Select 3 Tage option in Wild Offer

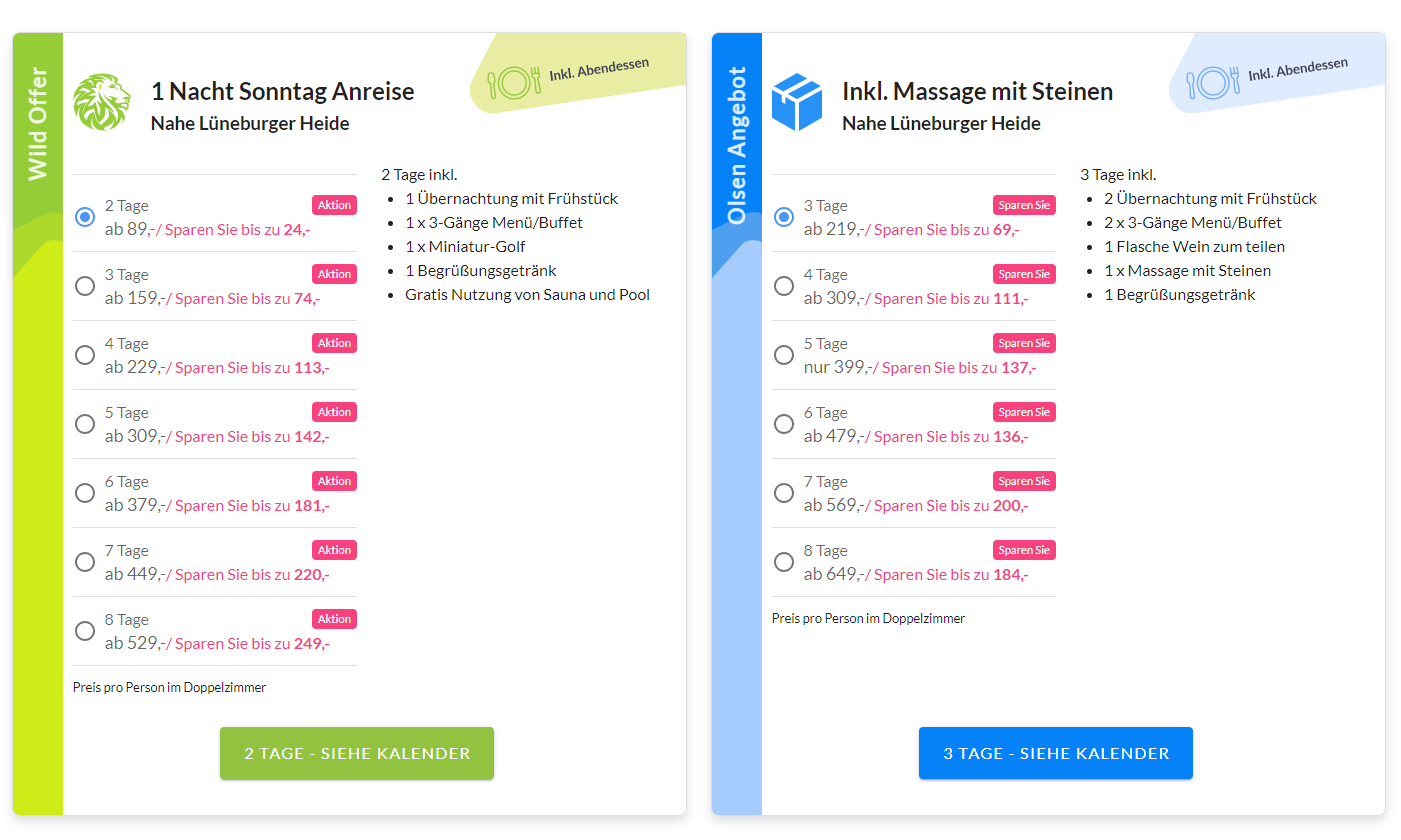(85, 286)
